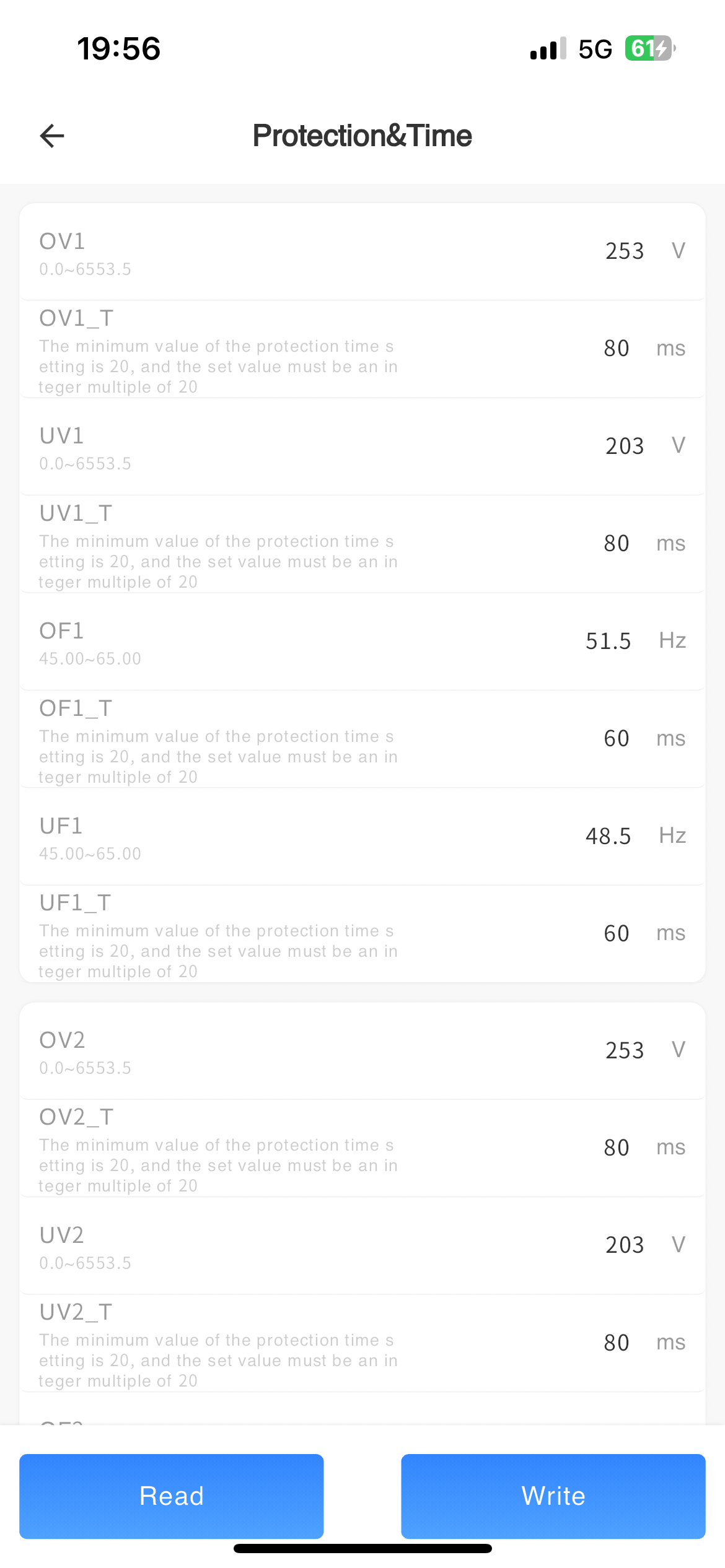The image size is (725, 1568).
Task: Edit the UV1_T protection time value
Action: pos(616,544)
